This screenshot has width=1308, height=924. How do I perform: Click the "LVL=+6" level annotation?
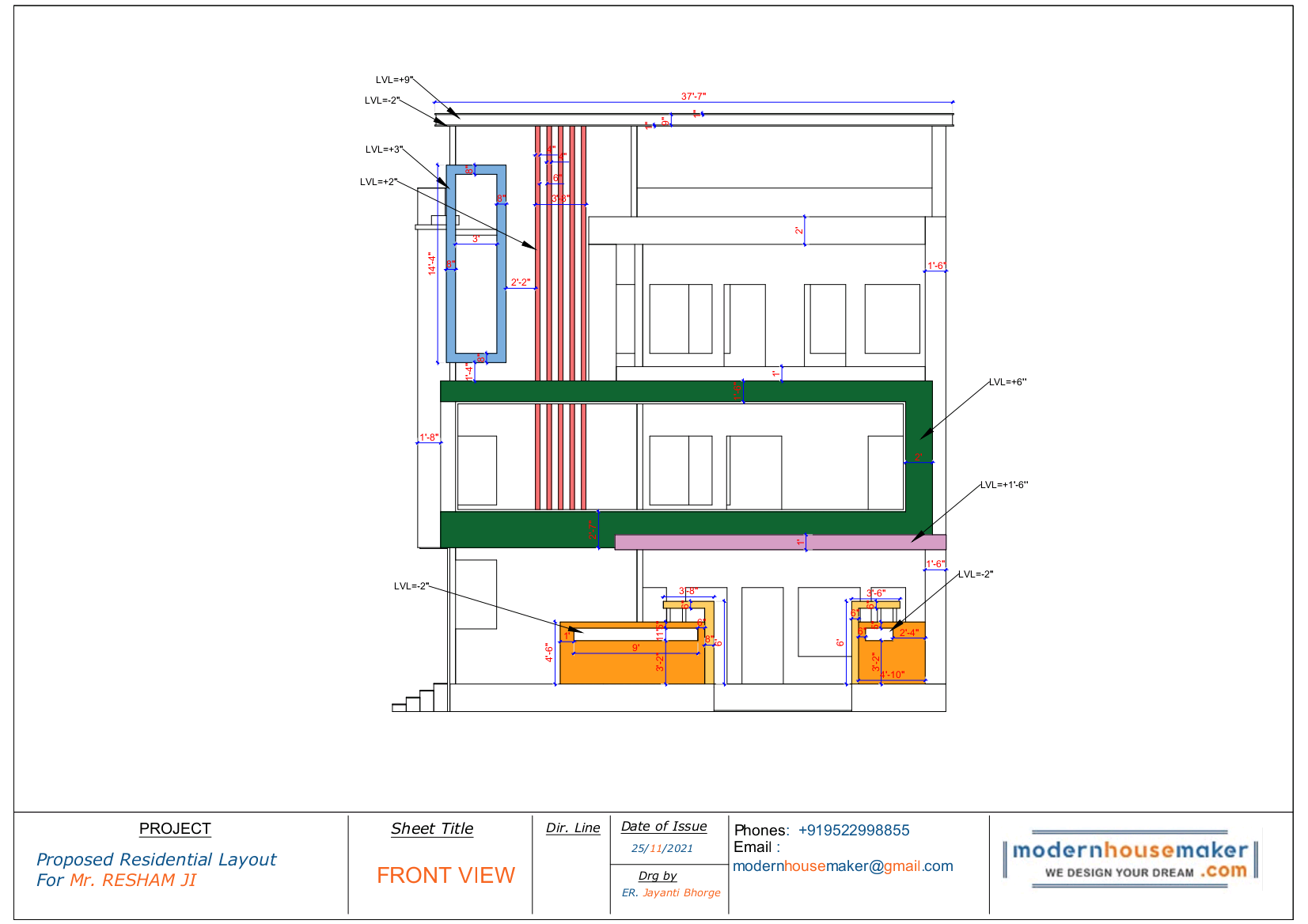[1007, 382]
